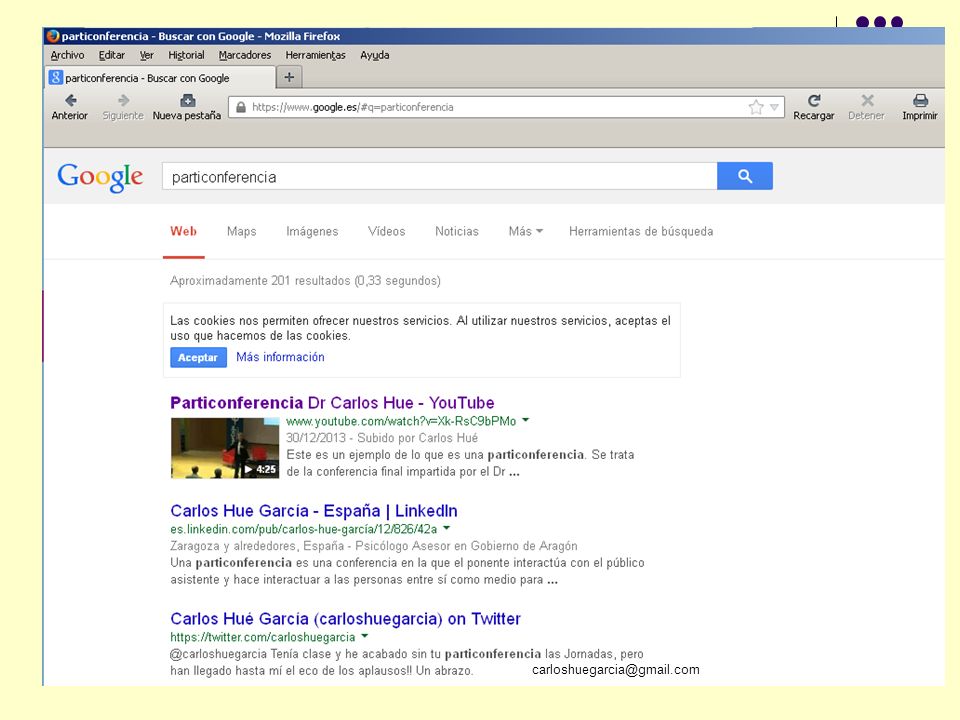Image resolution: width=960 pixels, height=720 pixels.
Task: Switch to Imágenes results
Action: (312, 231)
